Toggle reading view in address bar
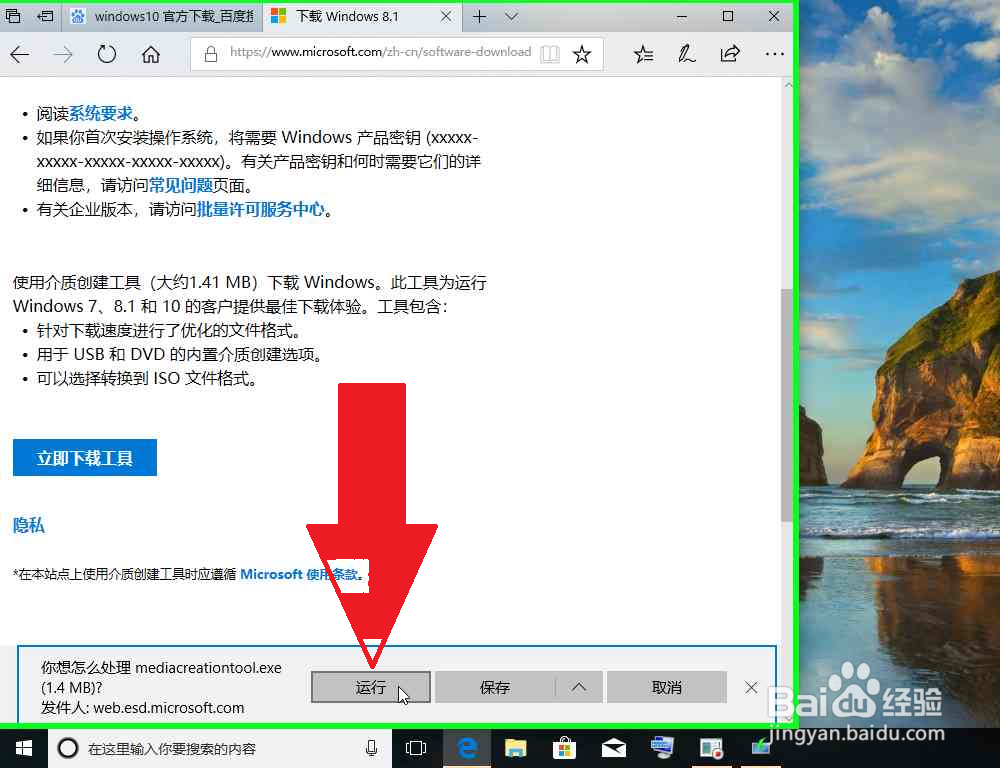This screenshot has width=1000, height=768. pyautogui.click(x=550, y=54)
